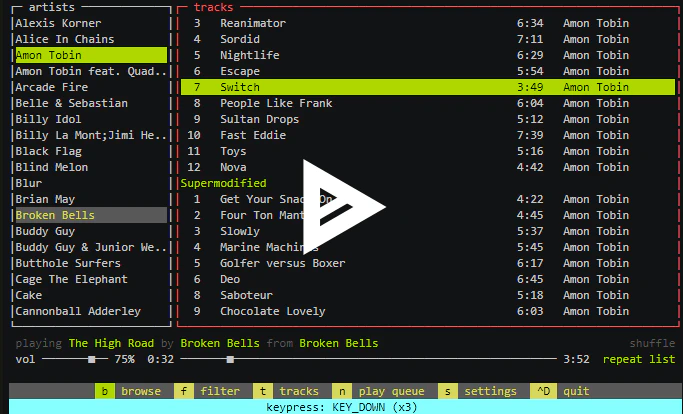Viewport: 683px width, 414px height.
Task: Click the playback progress slider handle
Action: coord(230,360)
